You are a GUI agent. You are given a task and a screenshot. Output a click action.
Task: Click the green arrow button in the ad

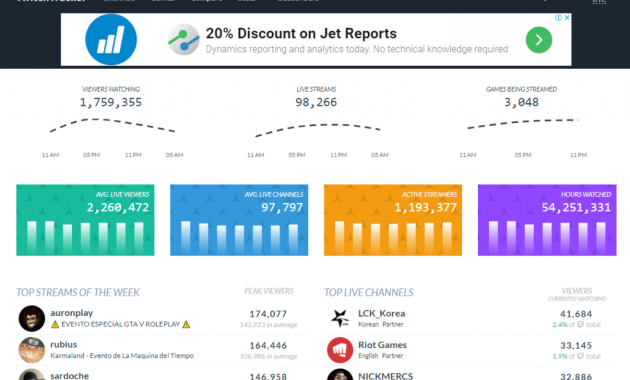click(539, 40)
